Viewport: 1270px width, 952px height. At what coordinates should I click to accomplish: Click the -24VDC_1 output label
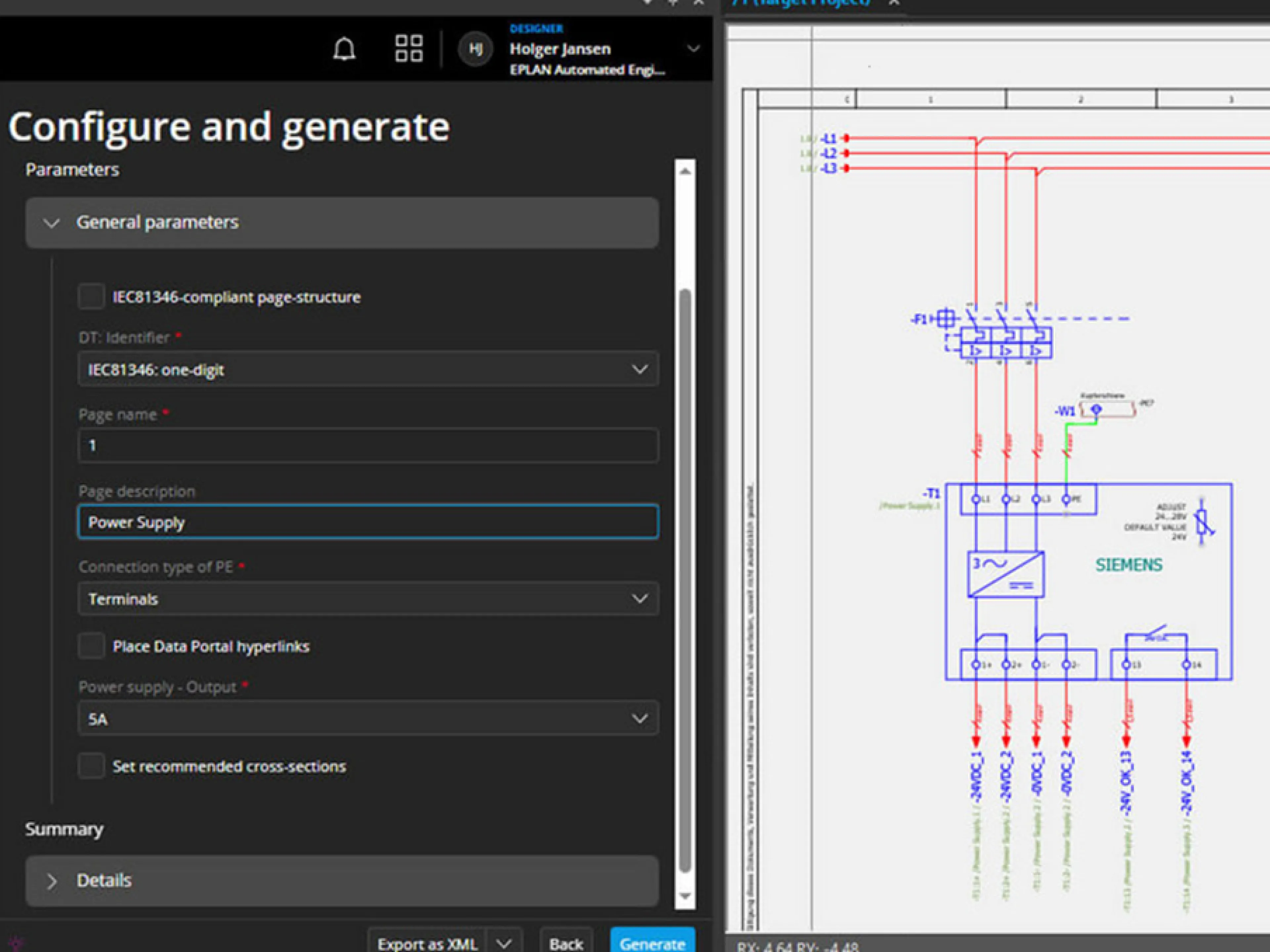click(976, 776)
